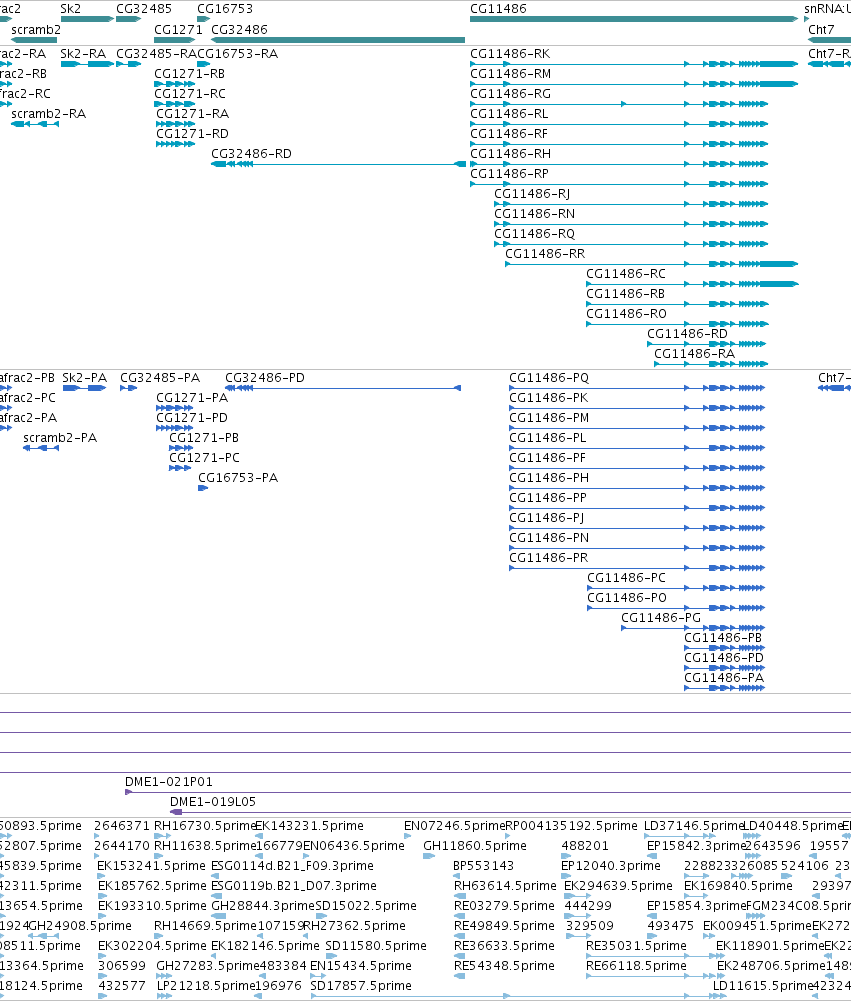Select transcript CG1271-RB

click(189, 73)
